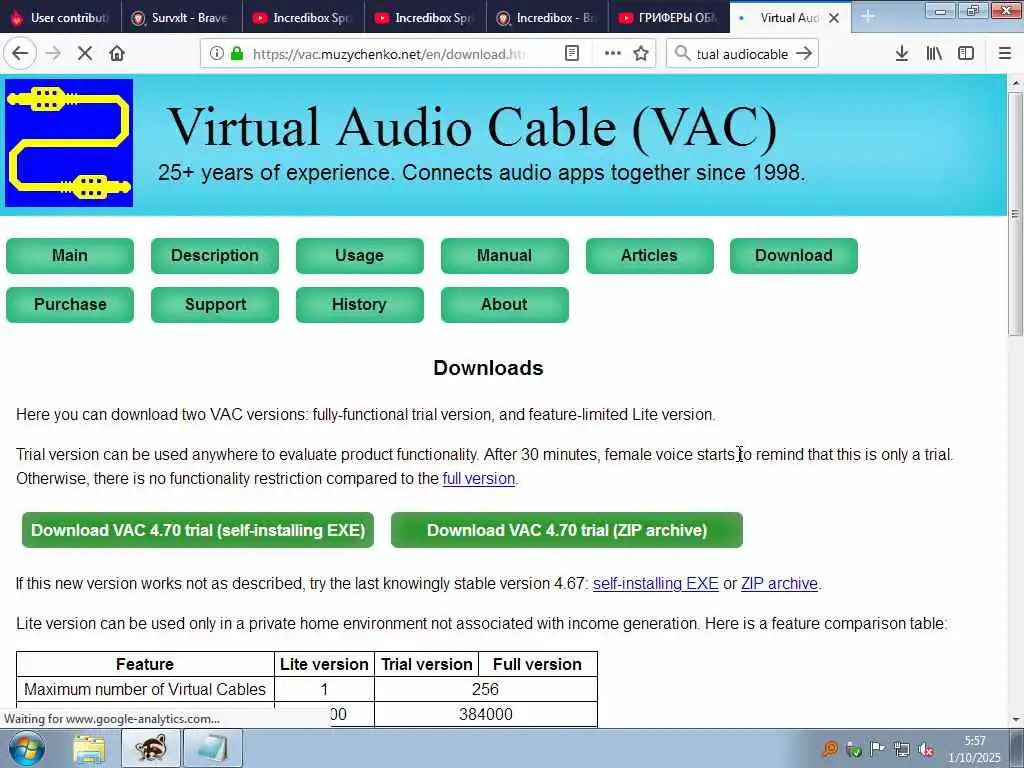Click the scrollbar down arrow
This screenshot has height=768, width=1024.
[x=1015, y=720]
